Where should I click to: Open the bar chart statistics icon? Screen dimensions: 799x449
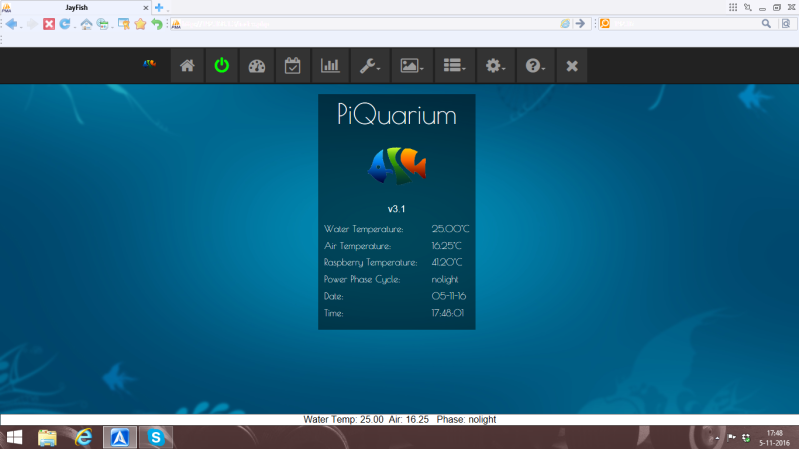(329, 66)
